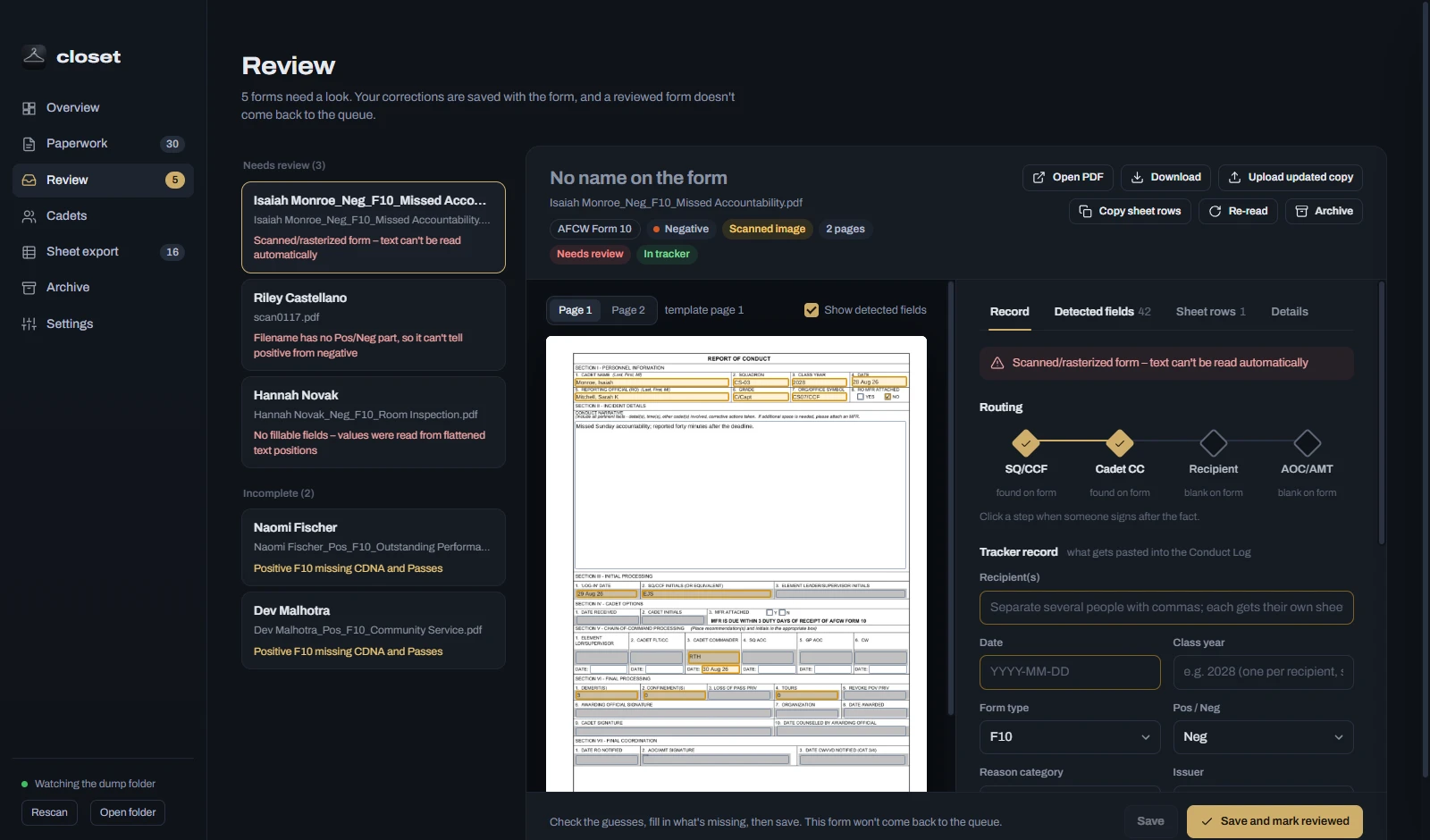Click the Open folder button
The height and width of the screenshot is (840, 1430).
pyautogui.click(x=128, y=812)
